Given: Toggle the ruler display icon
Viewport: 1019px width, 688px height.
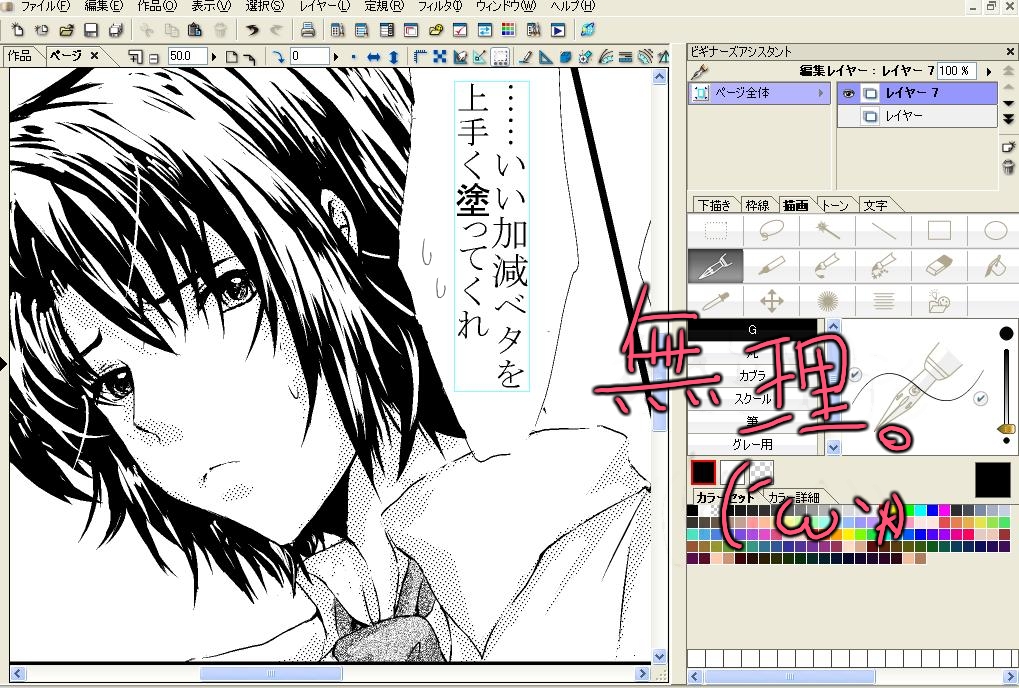Looking at the screenshot, I should coord(420,57).
